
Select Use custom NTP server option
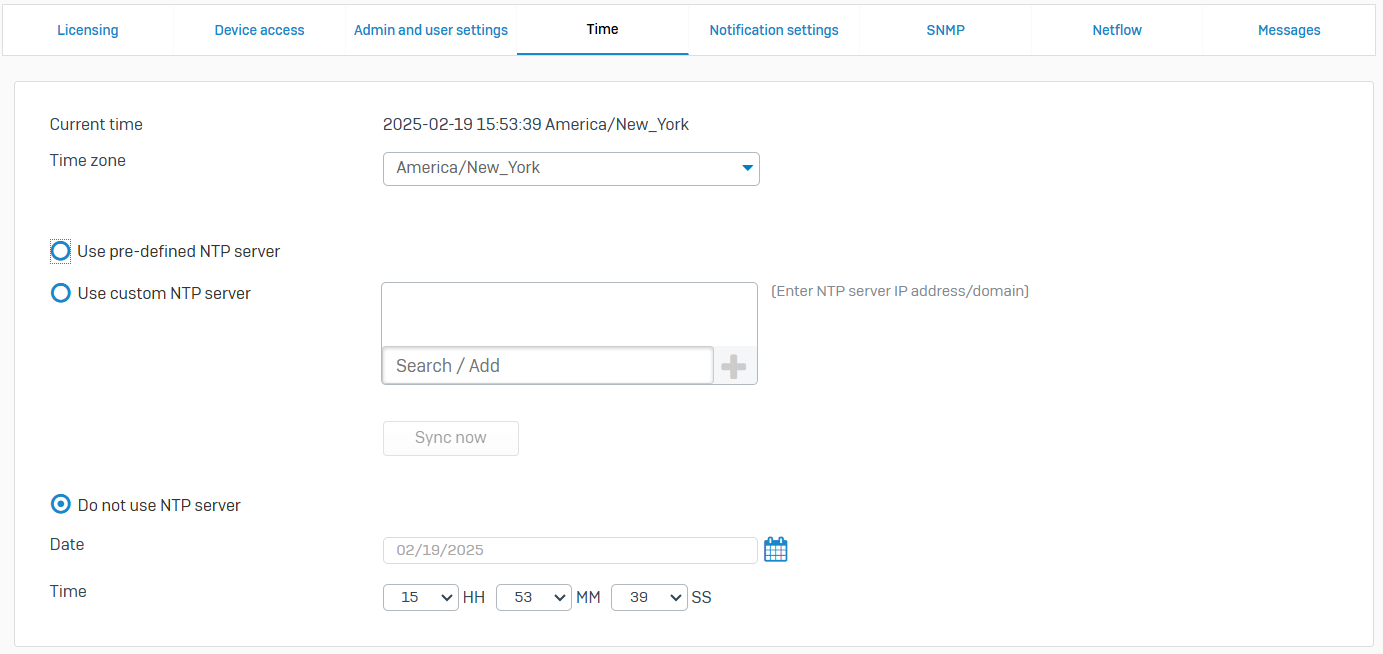pyautogui.click(x=61, y=294)
